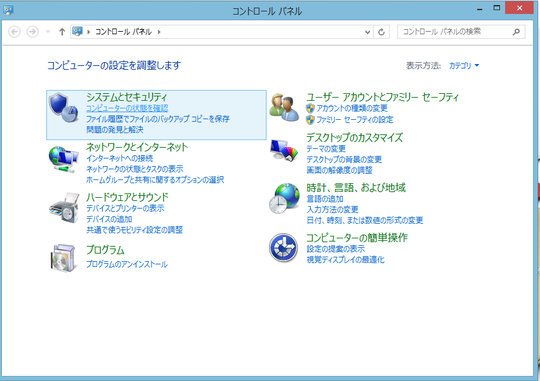
Task: Open the デバイスとプリンターの表示 link
Action: point(125,208)
